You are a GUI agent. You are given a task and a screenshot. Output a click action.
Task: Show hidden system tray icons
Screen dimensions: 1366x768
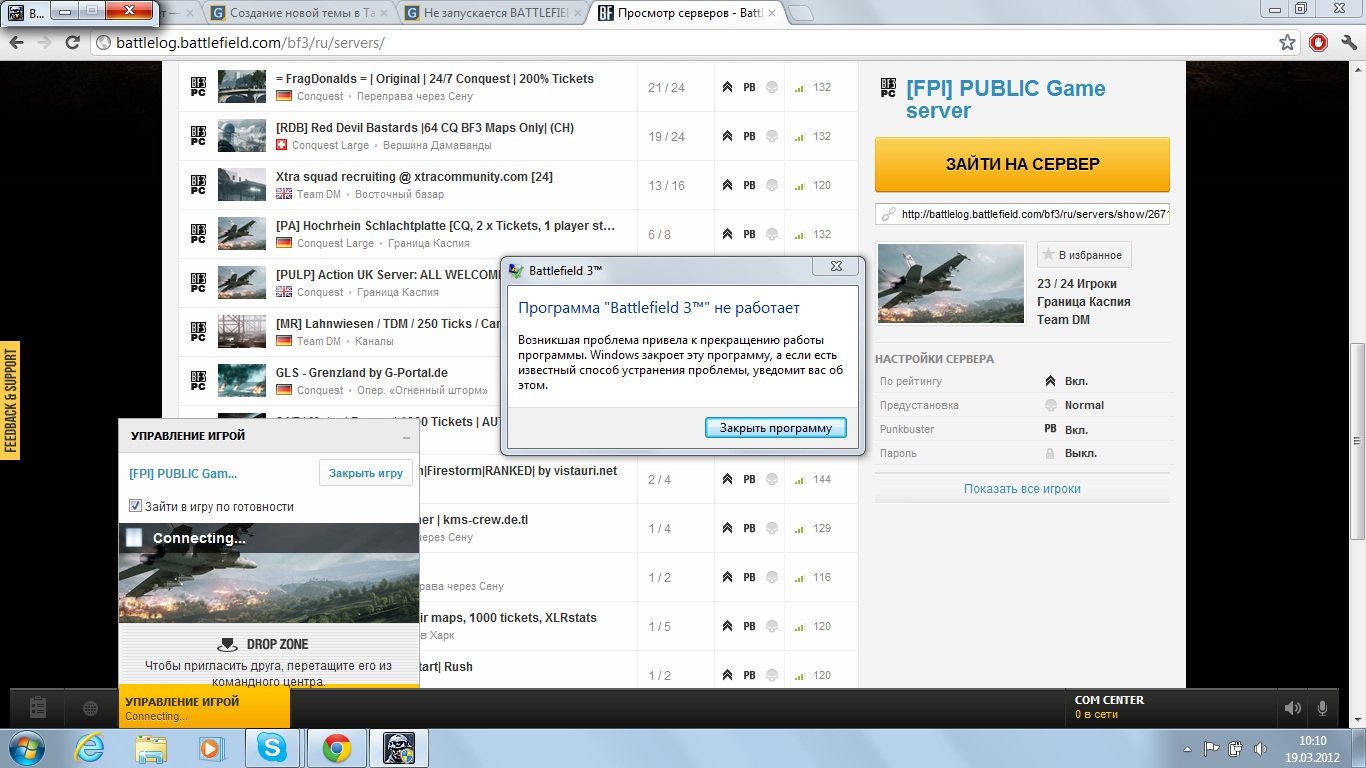[x=1187, y=748]
